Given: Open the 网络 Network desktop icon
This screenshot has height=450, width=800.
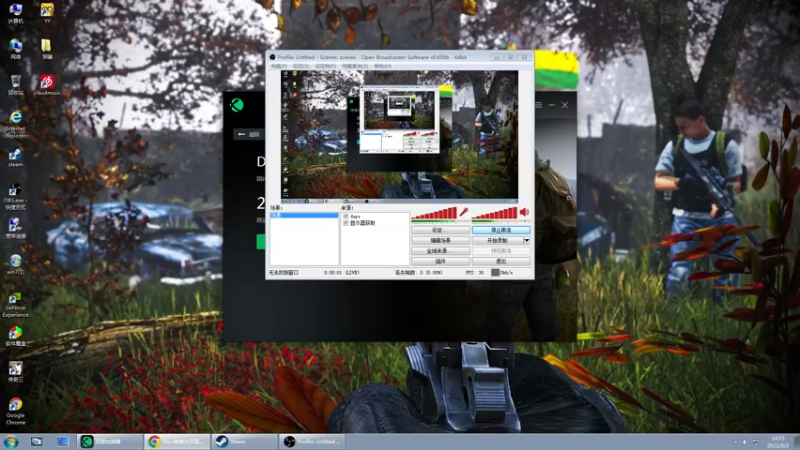Looking at the screenshot, I should click(x=15, y=49).
